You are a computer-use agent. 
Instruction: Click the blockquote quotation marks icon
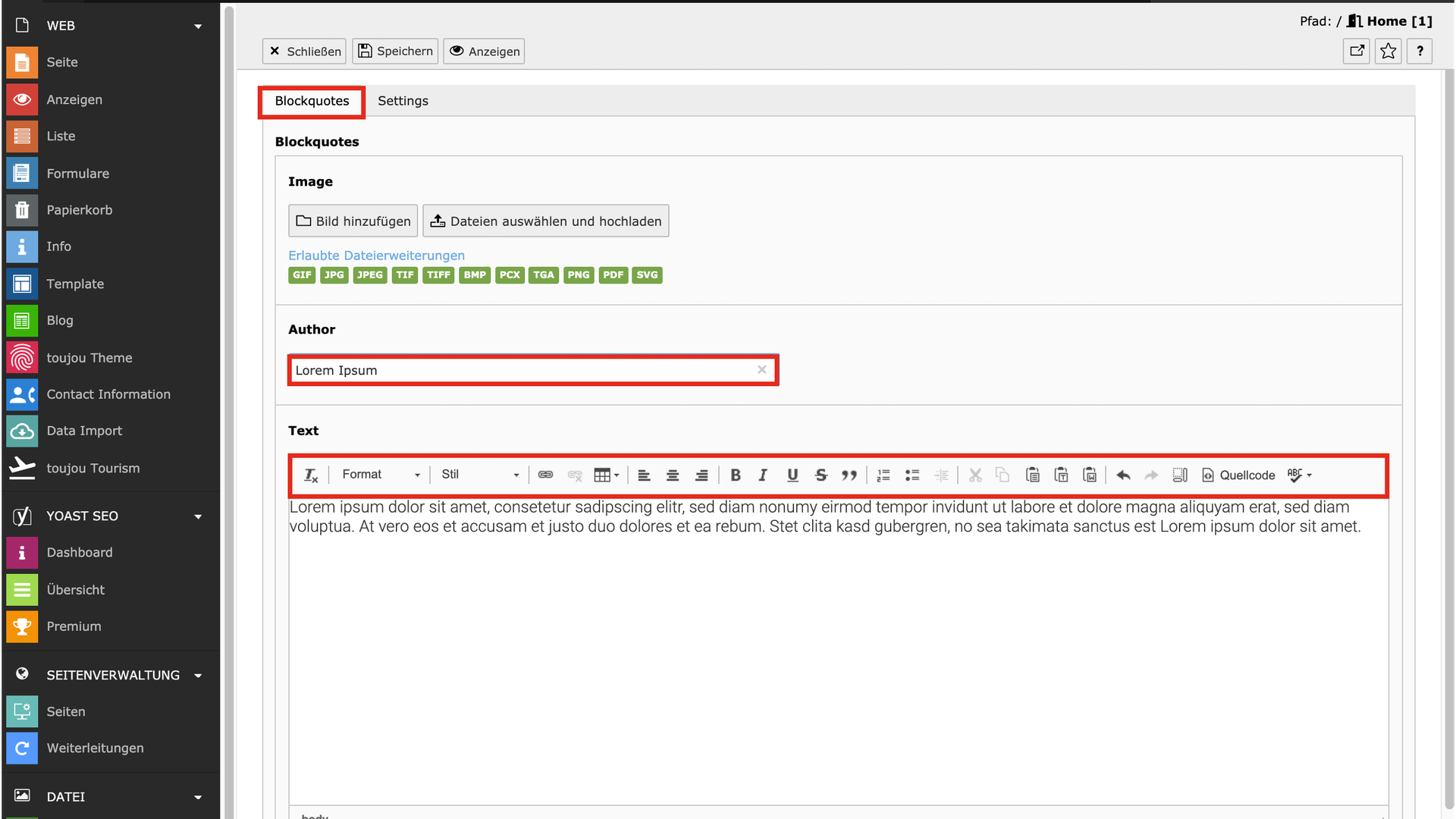pyautogui.click(x=849, y=475)
